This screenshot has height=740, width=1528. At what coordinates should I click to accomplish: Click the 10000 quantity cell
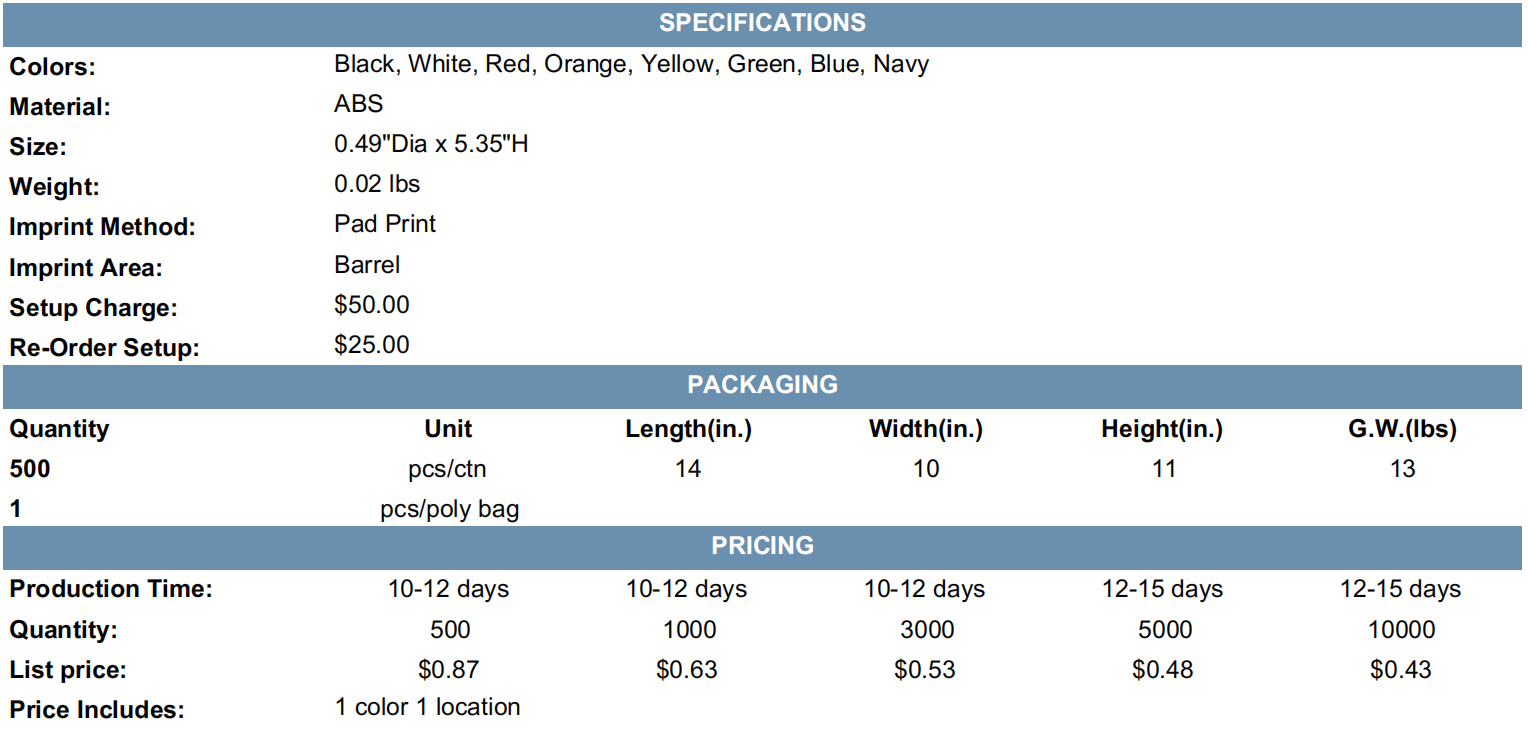1401,630
